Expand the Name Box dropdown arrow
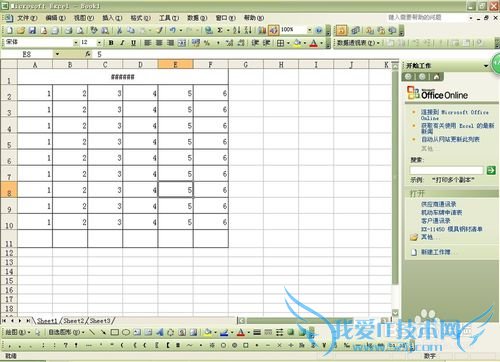The image size is (500, 362). pyautogui.click(x=57, y=54)
